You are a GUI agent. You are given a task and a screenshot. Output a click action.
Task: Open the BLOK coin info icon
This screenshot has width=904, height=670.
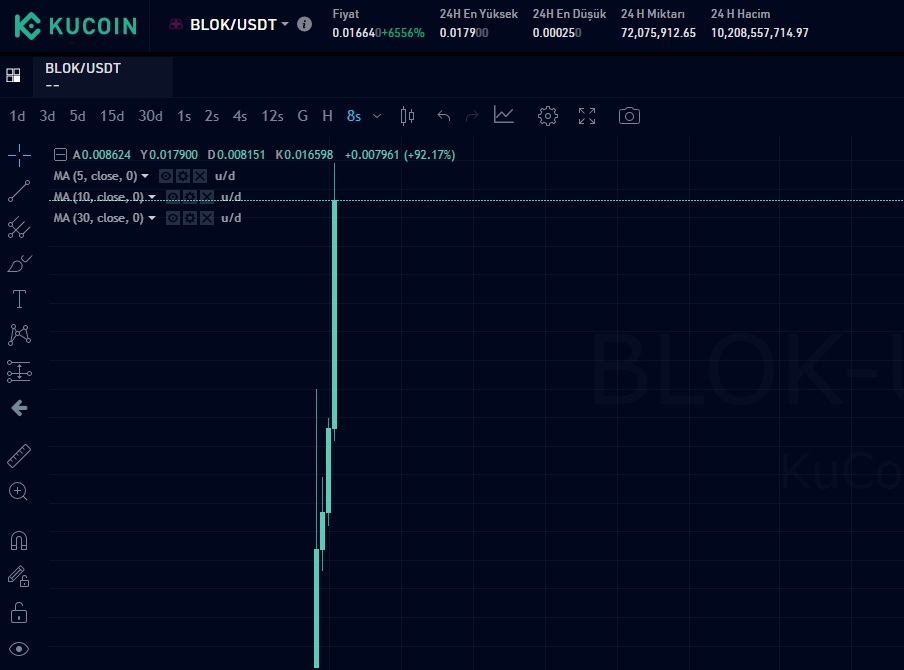point(304,24)
